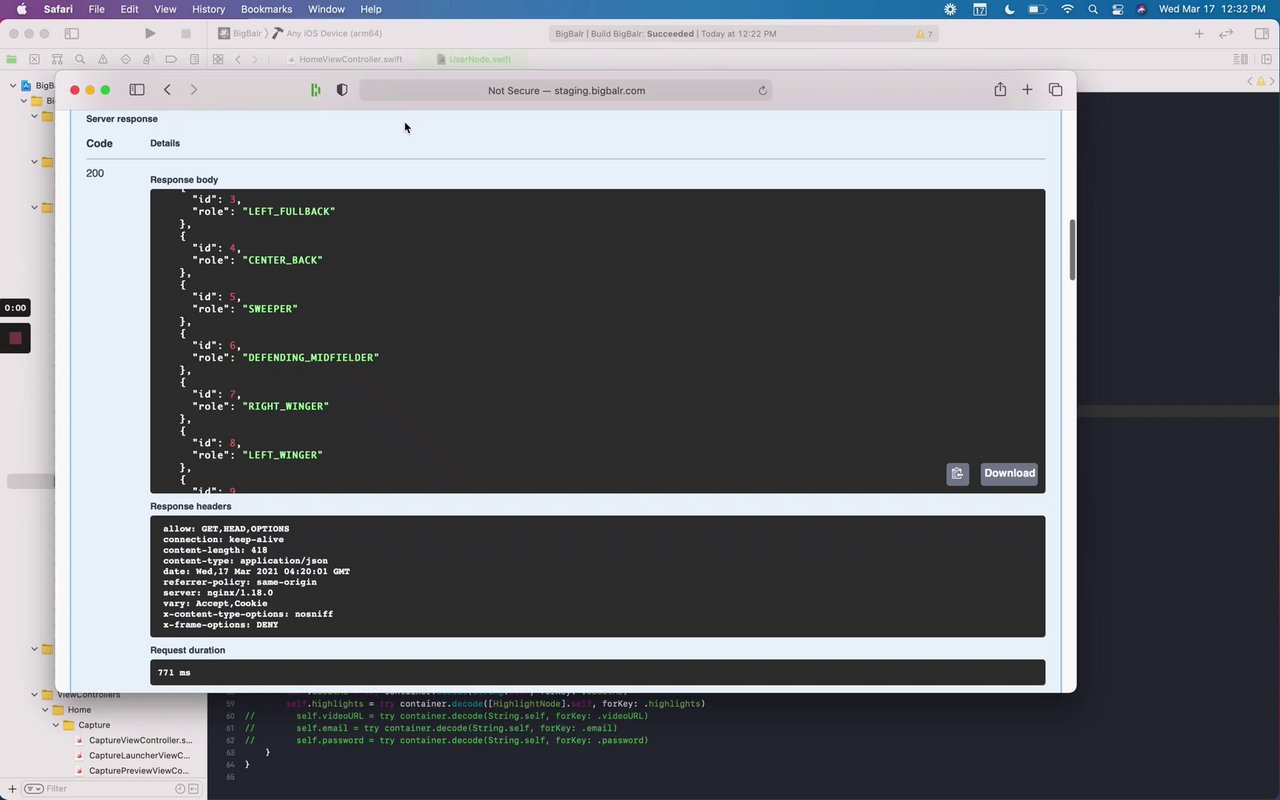Click the Safari extension icon beside the shield
Image resolution: width=1280 pixels, height=800 pixels.
316,90
